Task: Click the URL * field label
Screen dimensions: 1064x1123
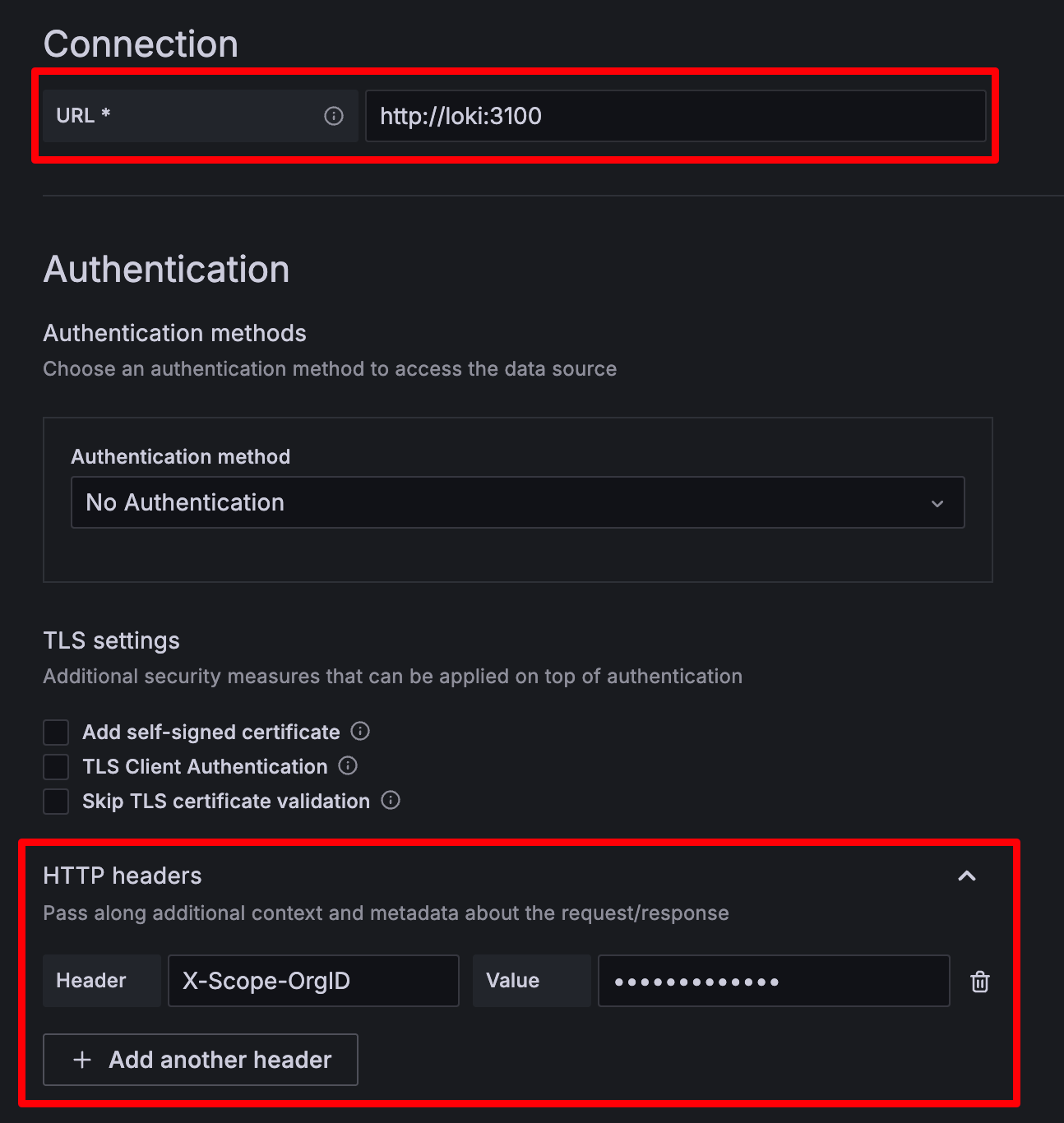Action: coord(83,116)
